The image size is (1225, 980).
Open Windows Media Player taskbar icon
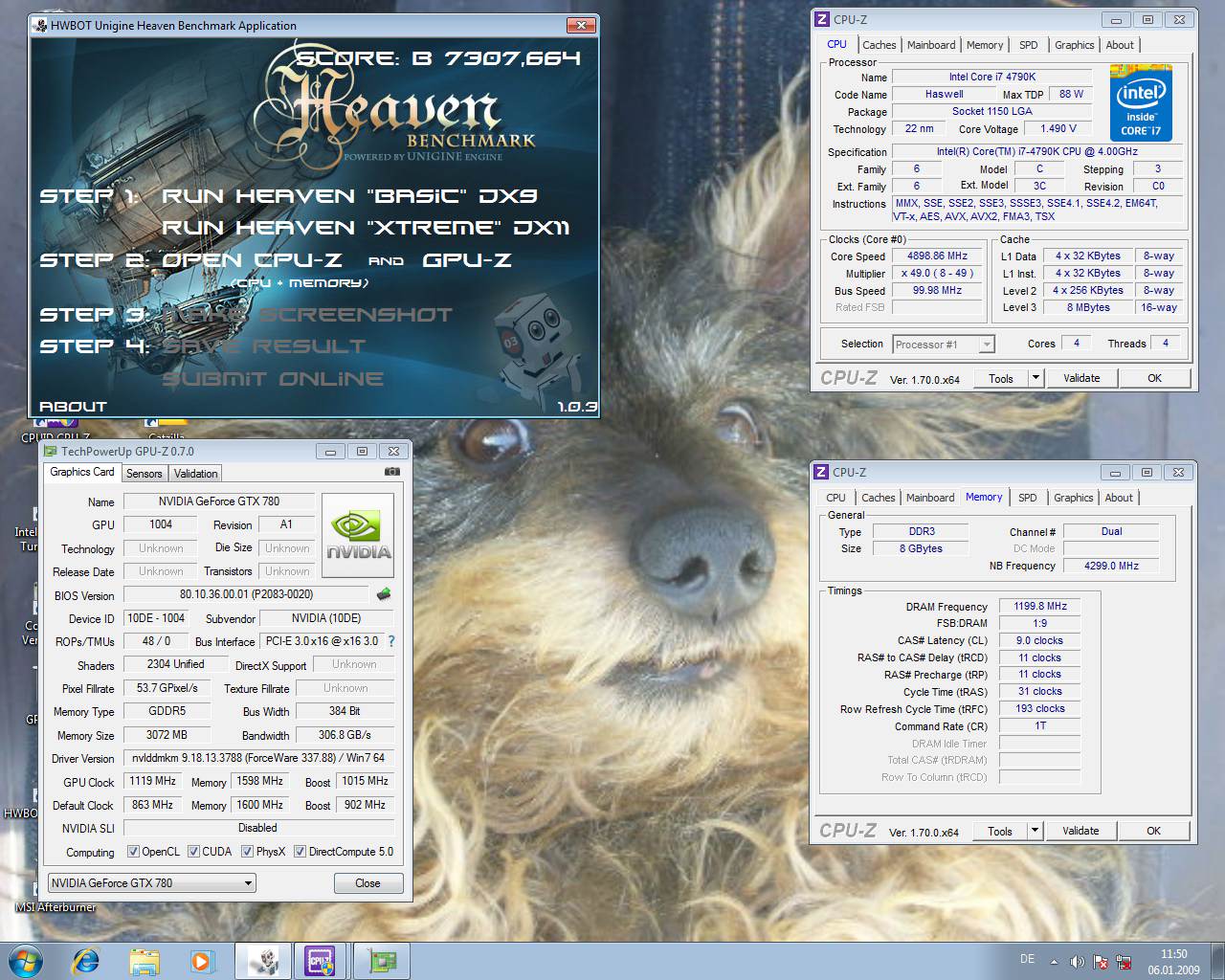tap(201, 961)
